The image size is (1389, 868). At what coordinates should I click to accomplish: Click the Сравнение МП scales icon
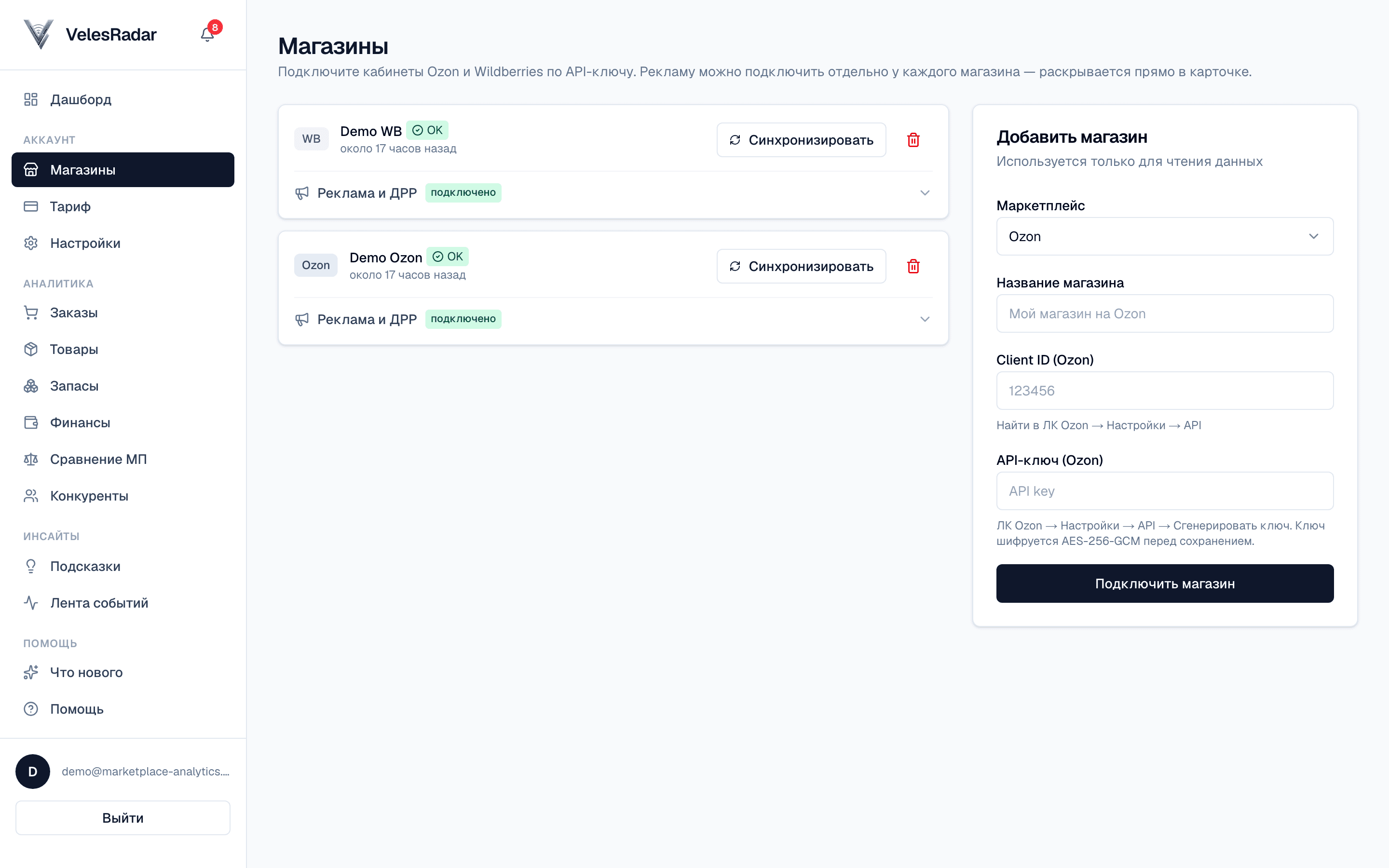pos(31,459)
